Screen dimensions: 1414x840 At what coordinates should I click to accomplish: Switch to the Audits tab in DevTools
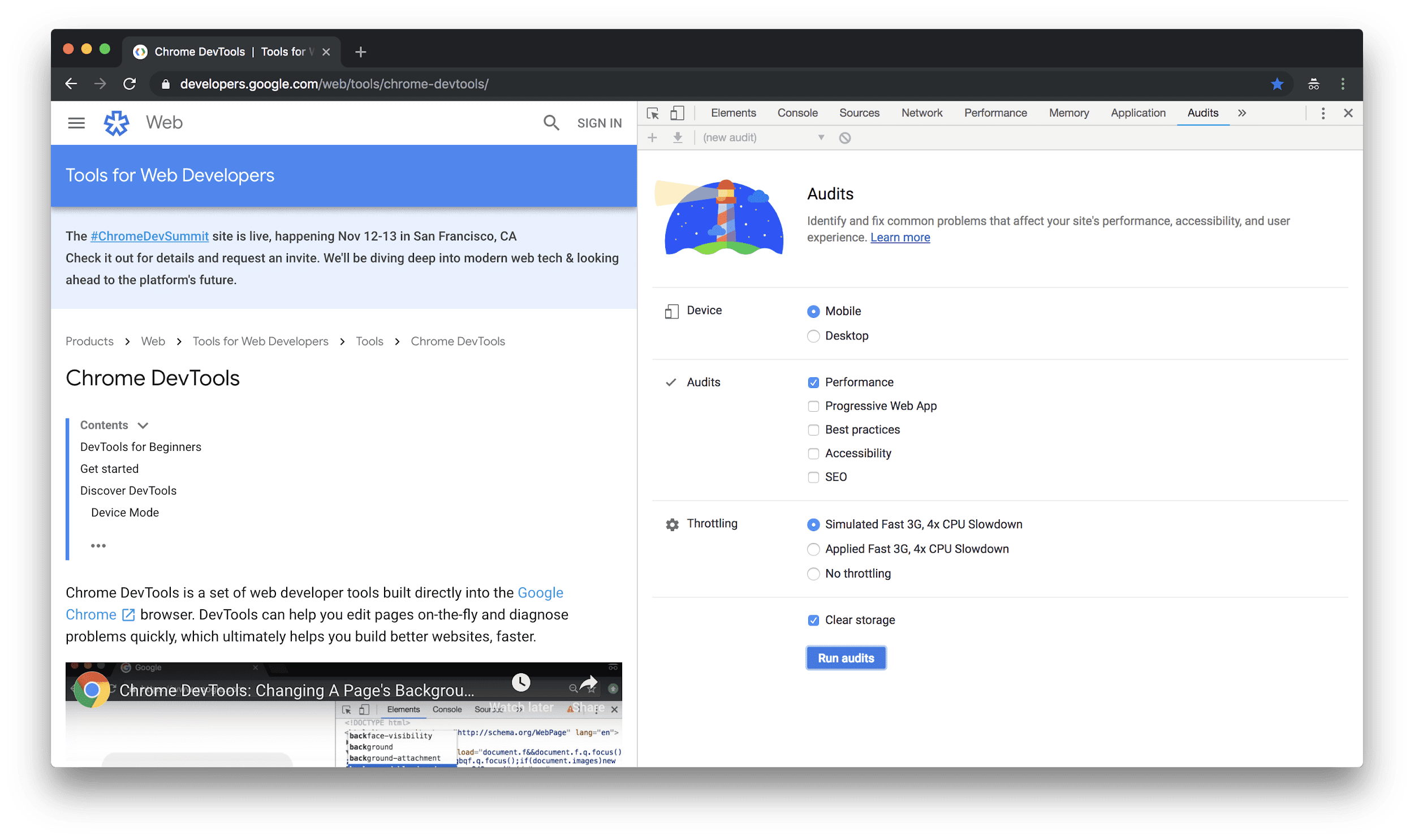[1201, 113]
